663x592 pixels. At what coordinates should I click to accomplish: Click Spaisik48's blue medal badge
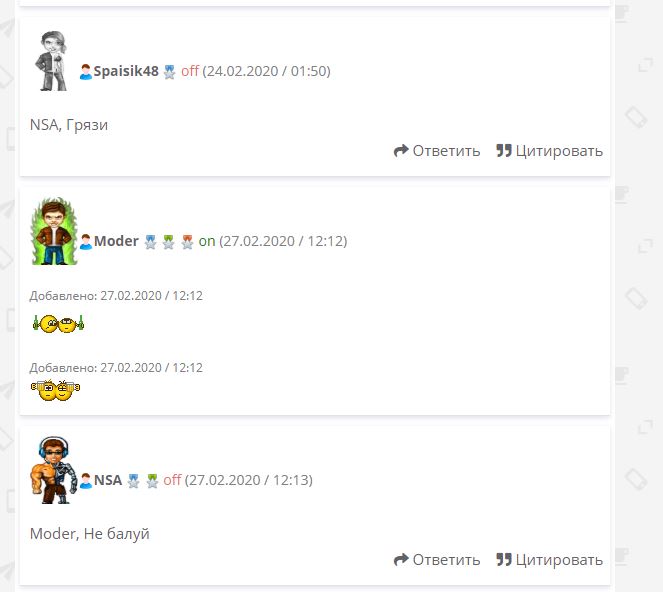tap(170, 72)
